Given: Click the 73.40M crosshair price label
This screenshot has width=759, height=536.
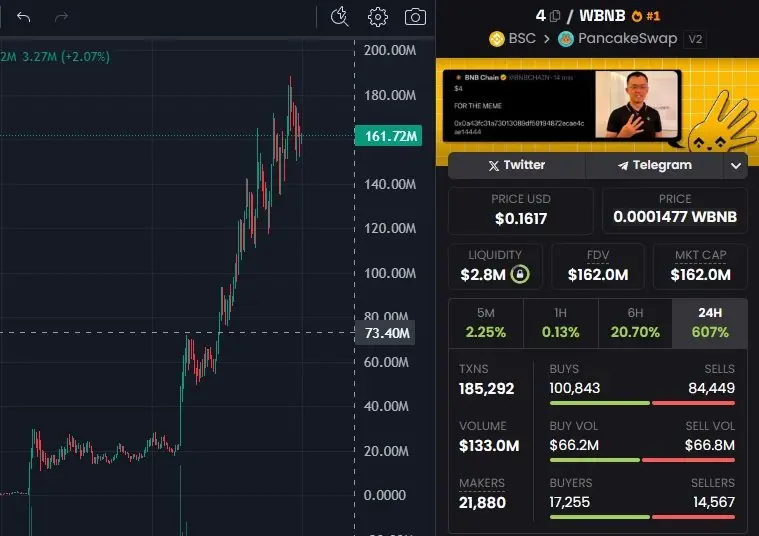Looking at the screenshot, I should tap(385, 333).
